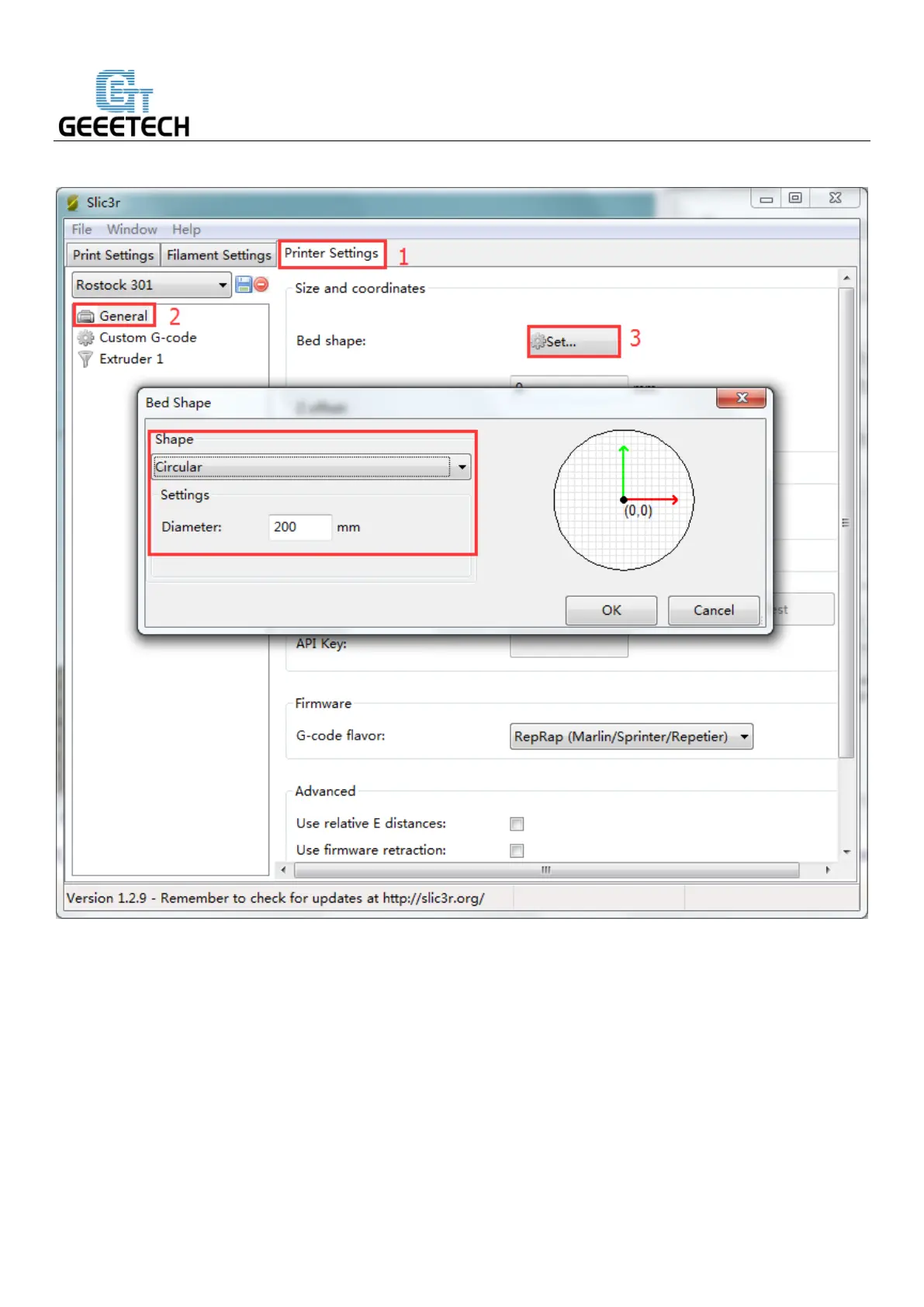Open the Window menu

click(x=132, y=230)
